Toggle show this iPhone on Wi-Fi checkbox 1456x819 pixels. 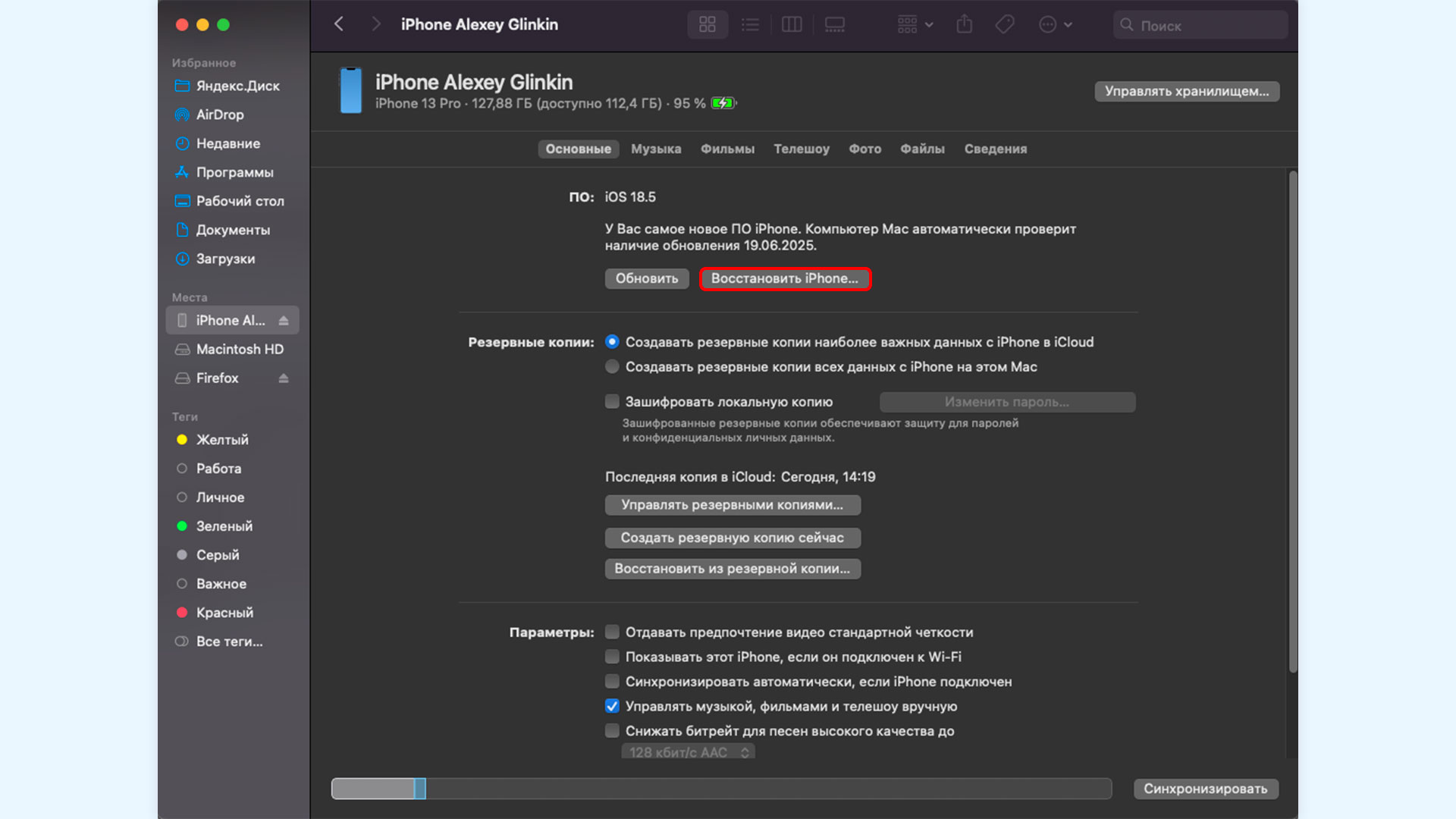click(612, 657)
